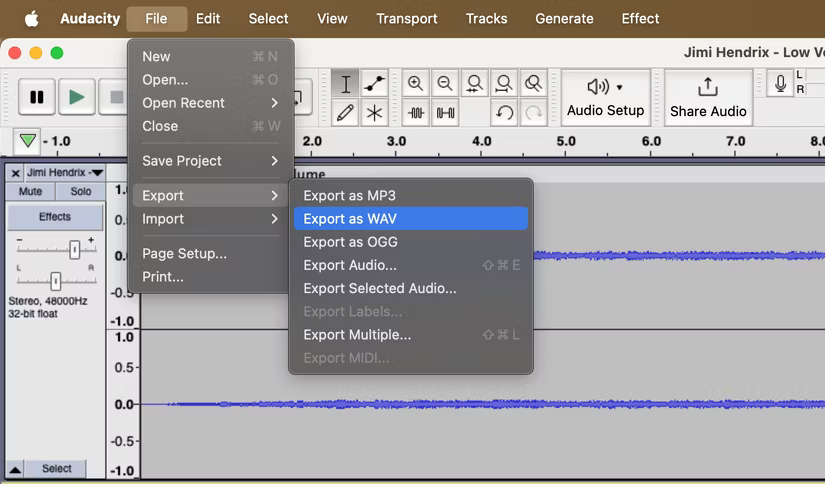Screen dimensions: 825x484
Task: Open the Transport menu
Action: click(x=407, y=18)
